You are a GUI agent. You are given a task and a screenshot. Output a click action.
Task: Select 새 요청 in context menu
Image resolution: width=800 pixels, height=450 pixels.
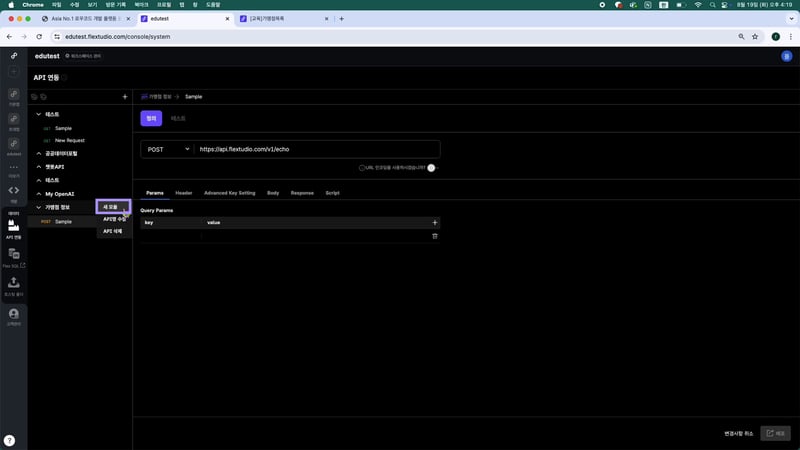click(x=112, y=206)
